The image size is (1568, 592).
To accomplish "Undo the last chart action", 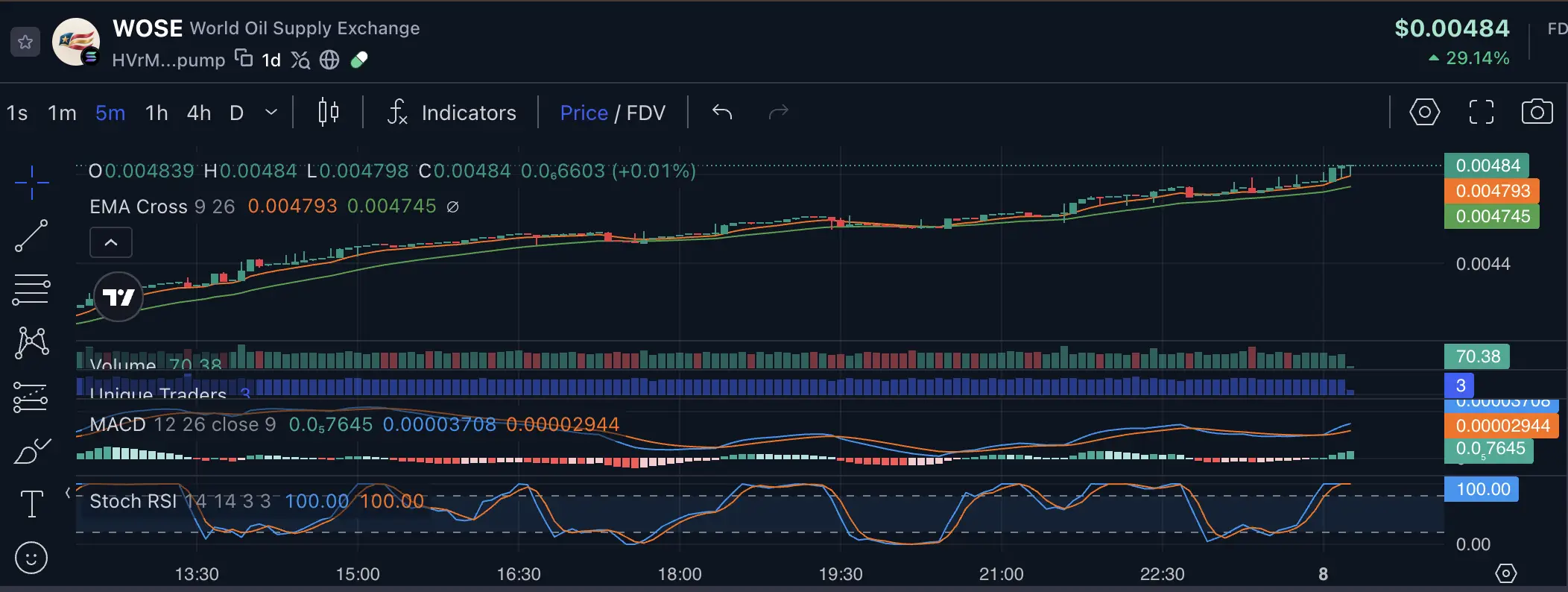I will (722, 112).
